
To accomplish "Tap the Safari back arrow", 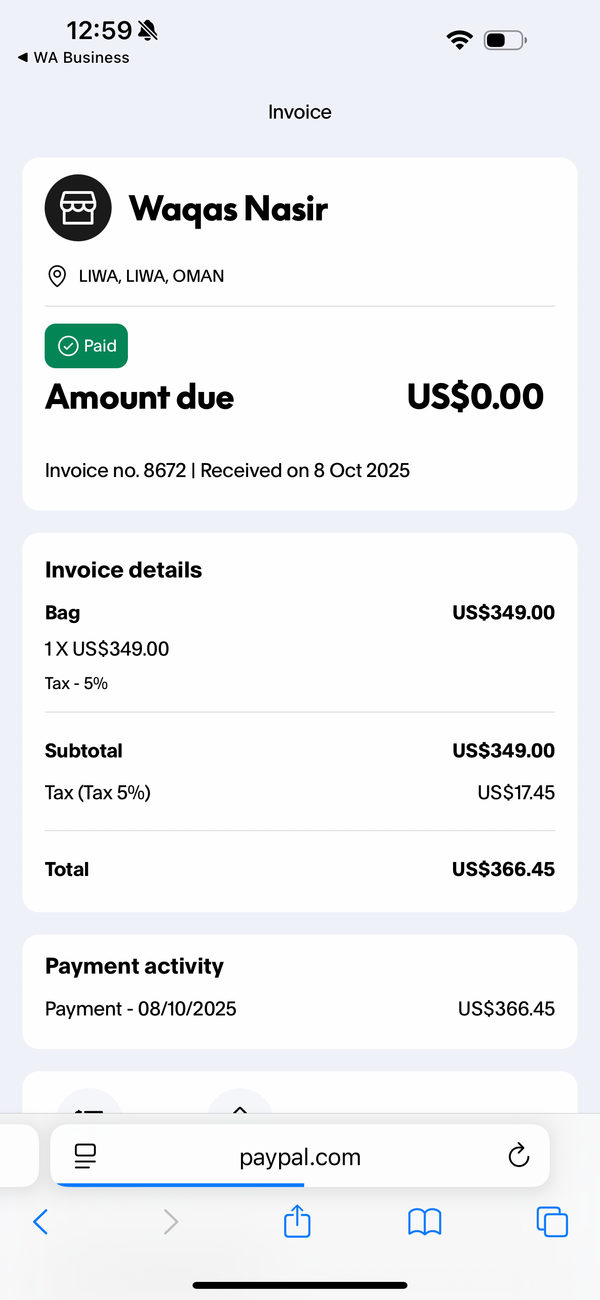I will point(40,1221).
